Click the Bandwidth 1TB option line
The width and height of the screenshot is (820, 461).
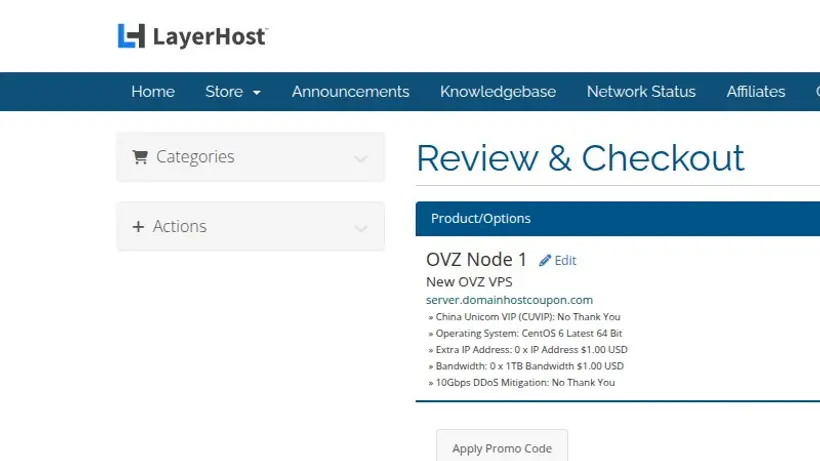(x=526, y=366)
